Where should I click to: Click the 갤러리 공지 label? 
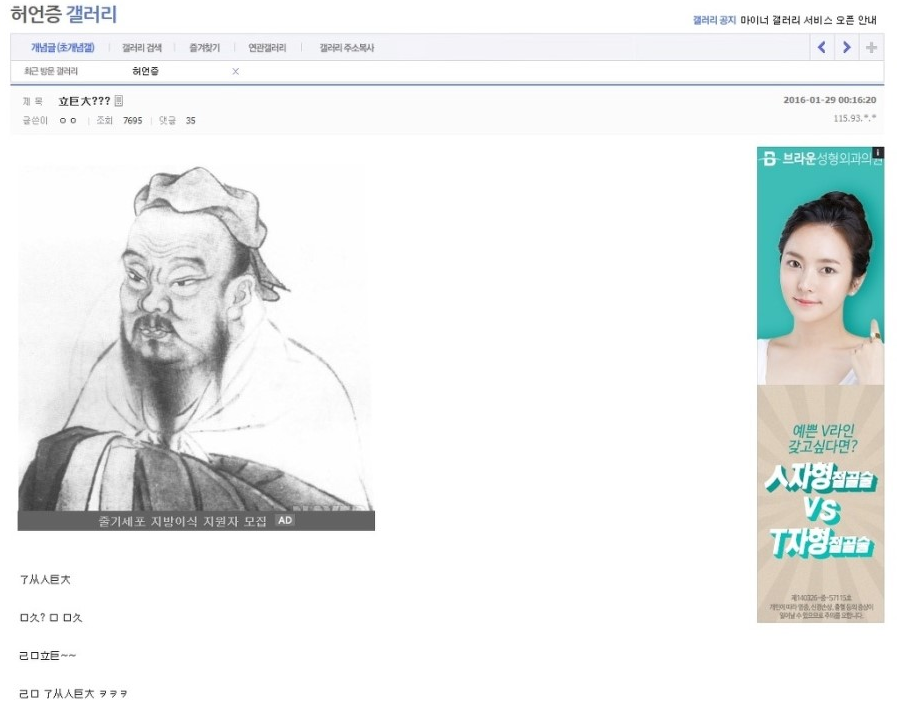coord(714,20)
